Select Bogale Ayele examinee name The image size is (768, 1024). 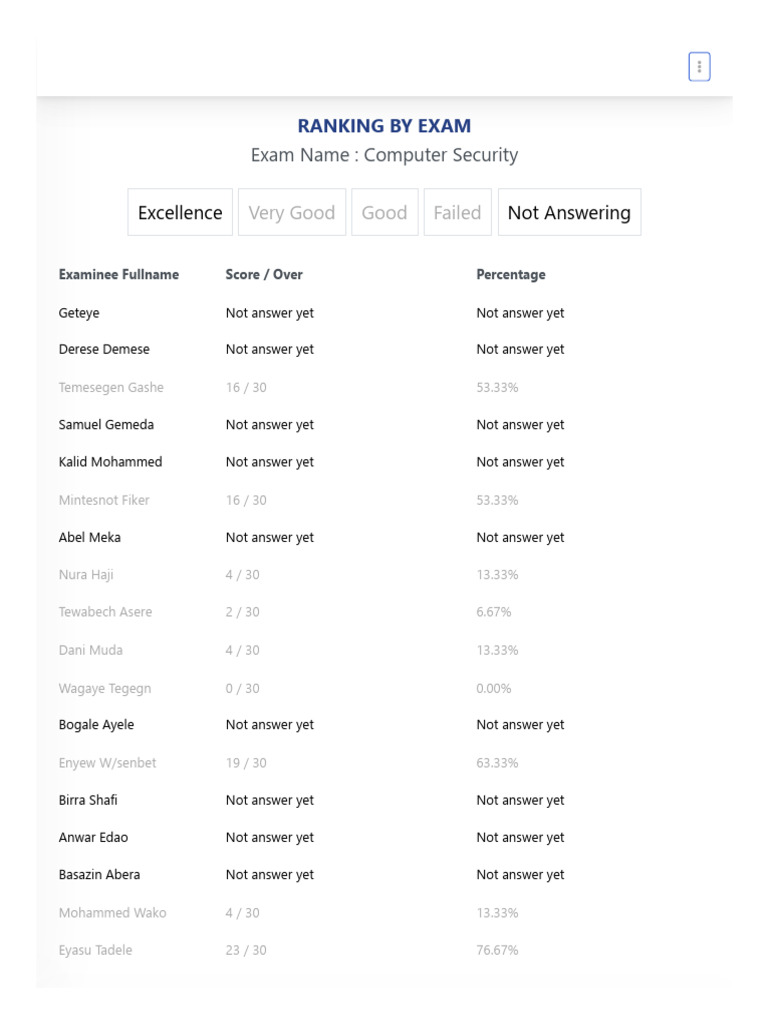click(96, 725)
